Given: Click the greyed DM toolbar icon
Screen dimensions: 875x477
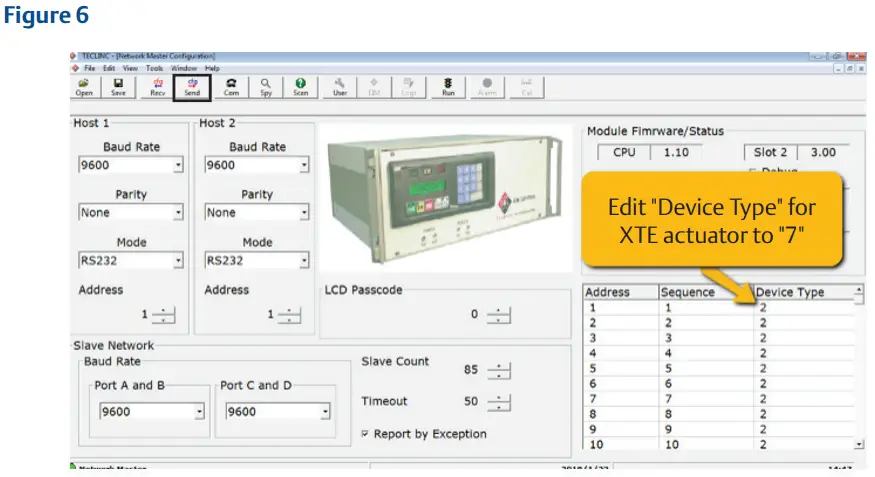Looking at the screenshot, I should coord(374,88).
